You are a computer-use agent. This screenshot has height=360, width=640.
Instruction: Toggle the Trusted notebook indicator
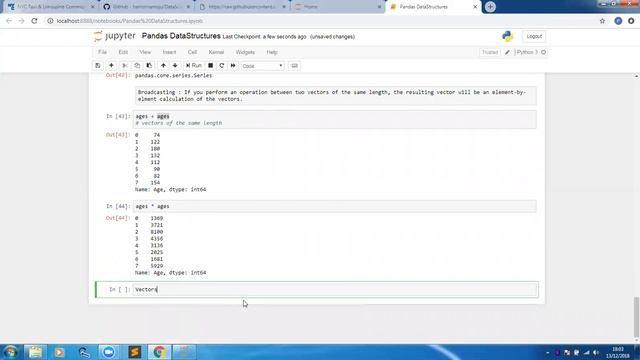click(x=490, y=52)
